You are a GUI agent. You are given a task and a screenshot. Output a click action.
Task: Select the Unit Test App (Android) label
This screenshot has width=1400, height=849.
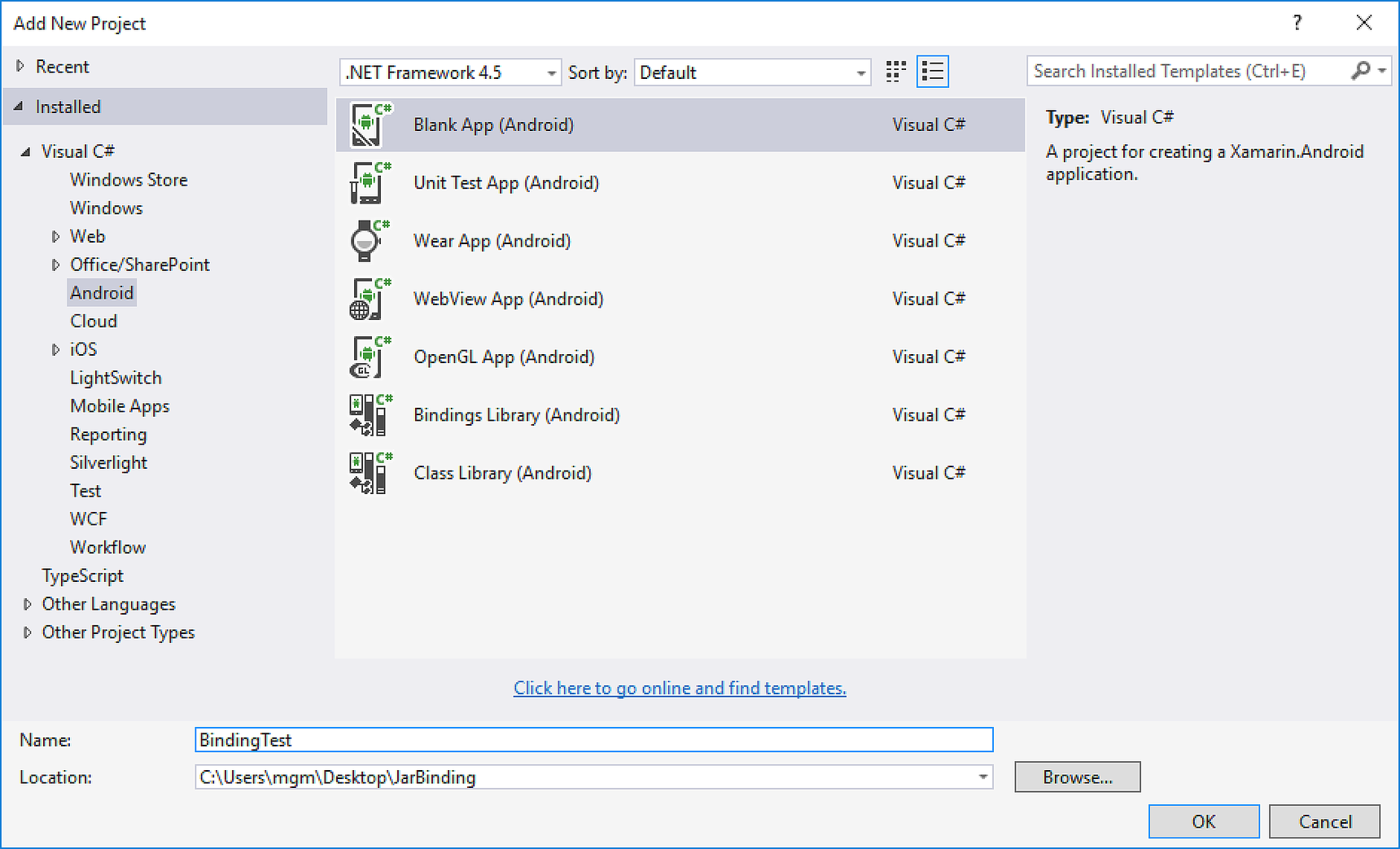click(x=505, y=182)
